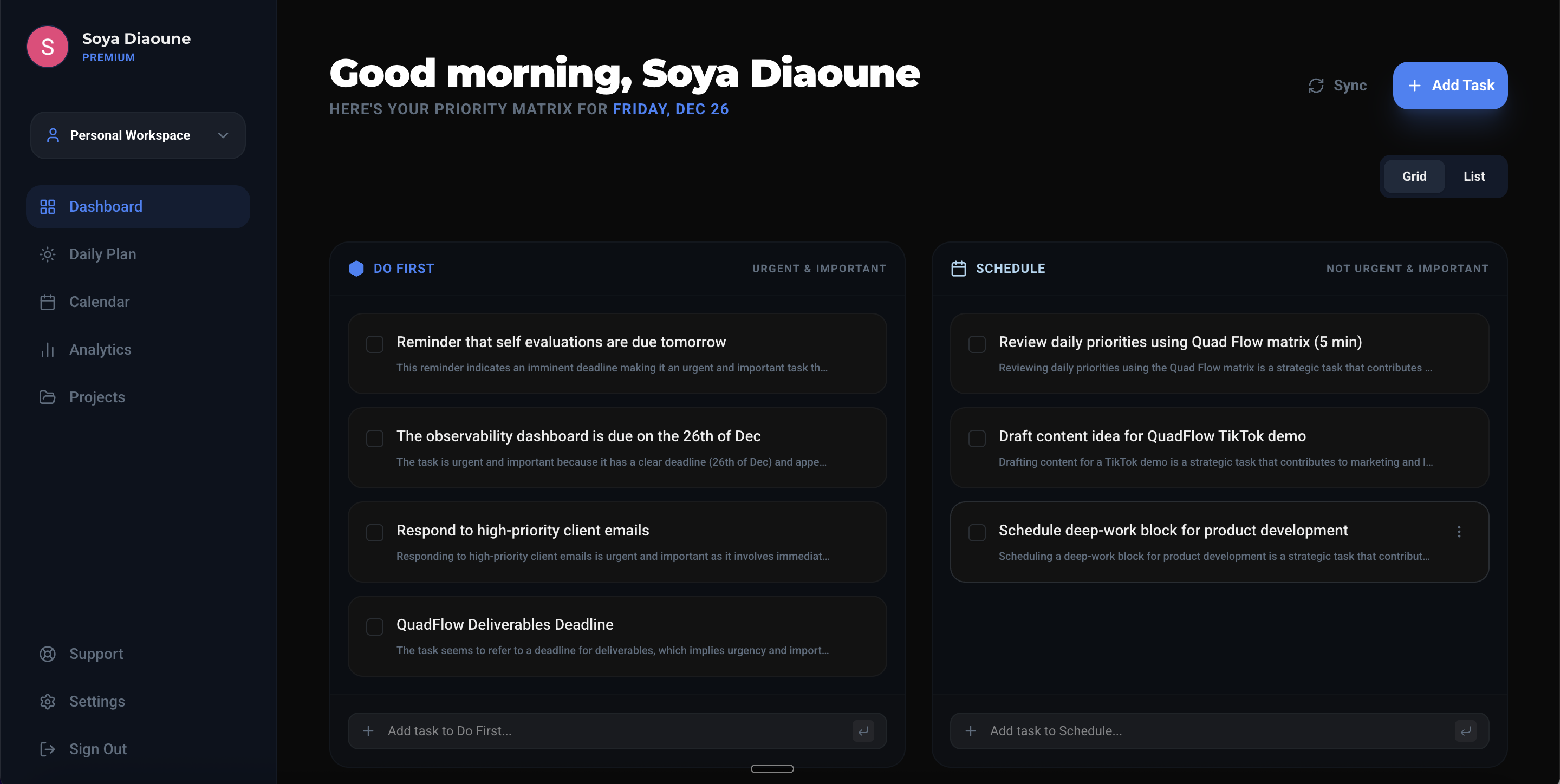Click Soya Diaoune's avatar circle

click(47, 46)
